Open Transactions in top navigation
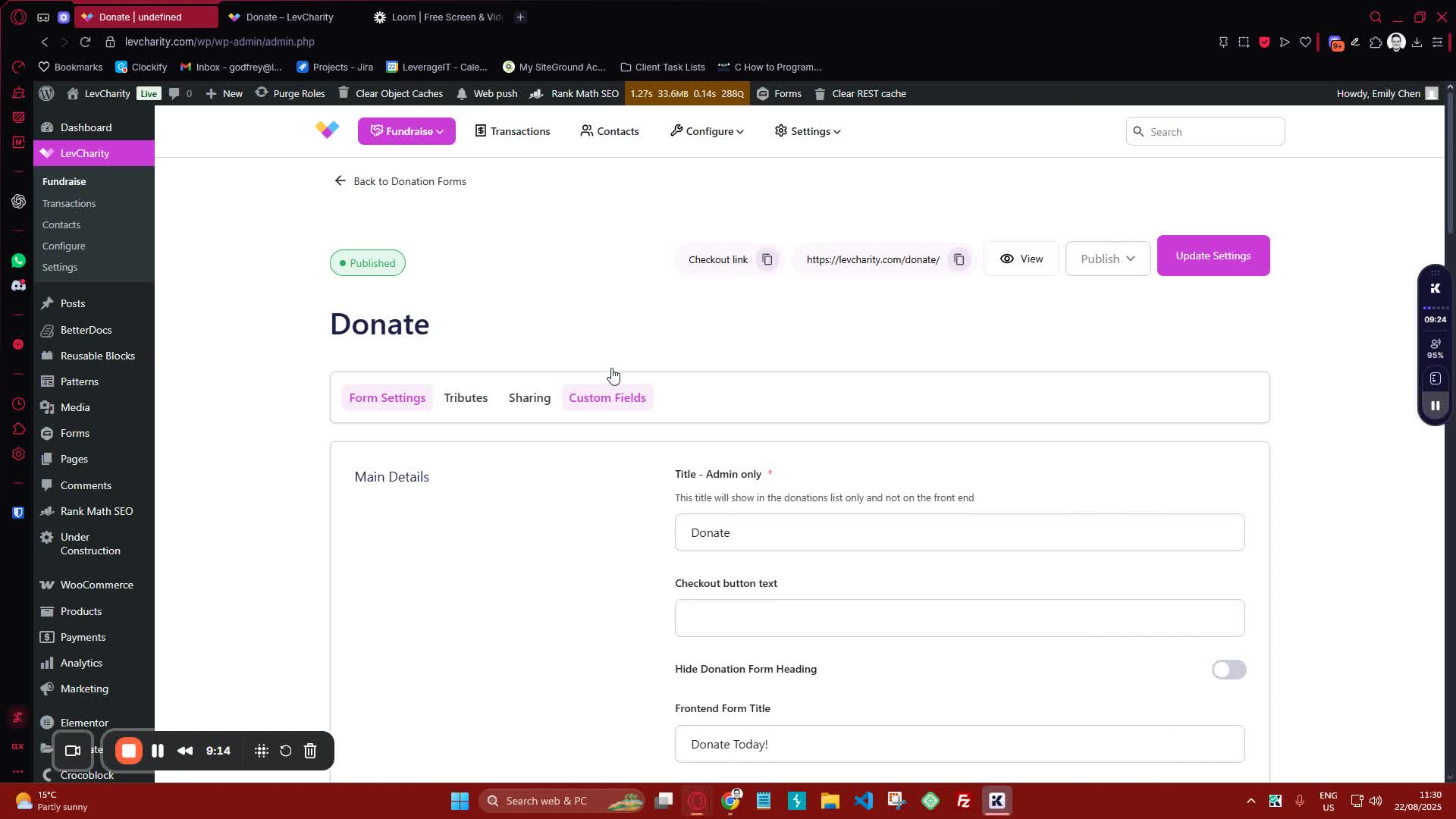Image resolution: width=1456 pixels, height=819 pixels. click(513, 131)
